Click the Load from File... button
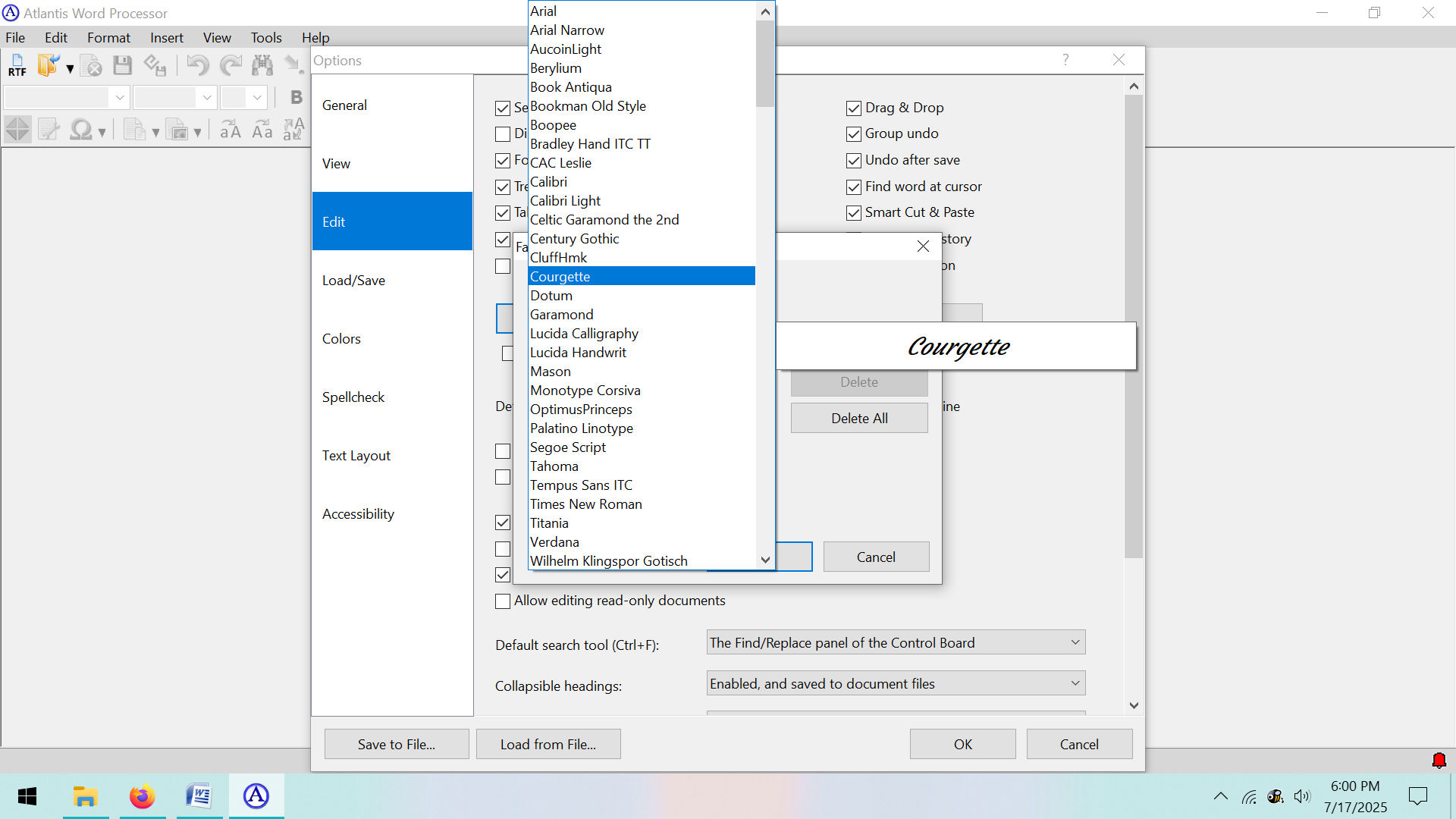The image size is (1456, 819). pyautogui.click(x=548, y=745)
